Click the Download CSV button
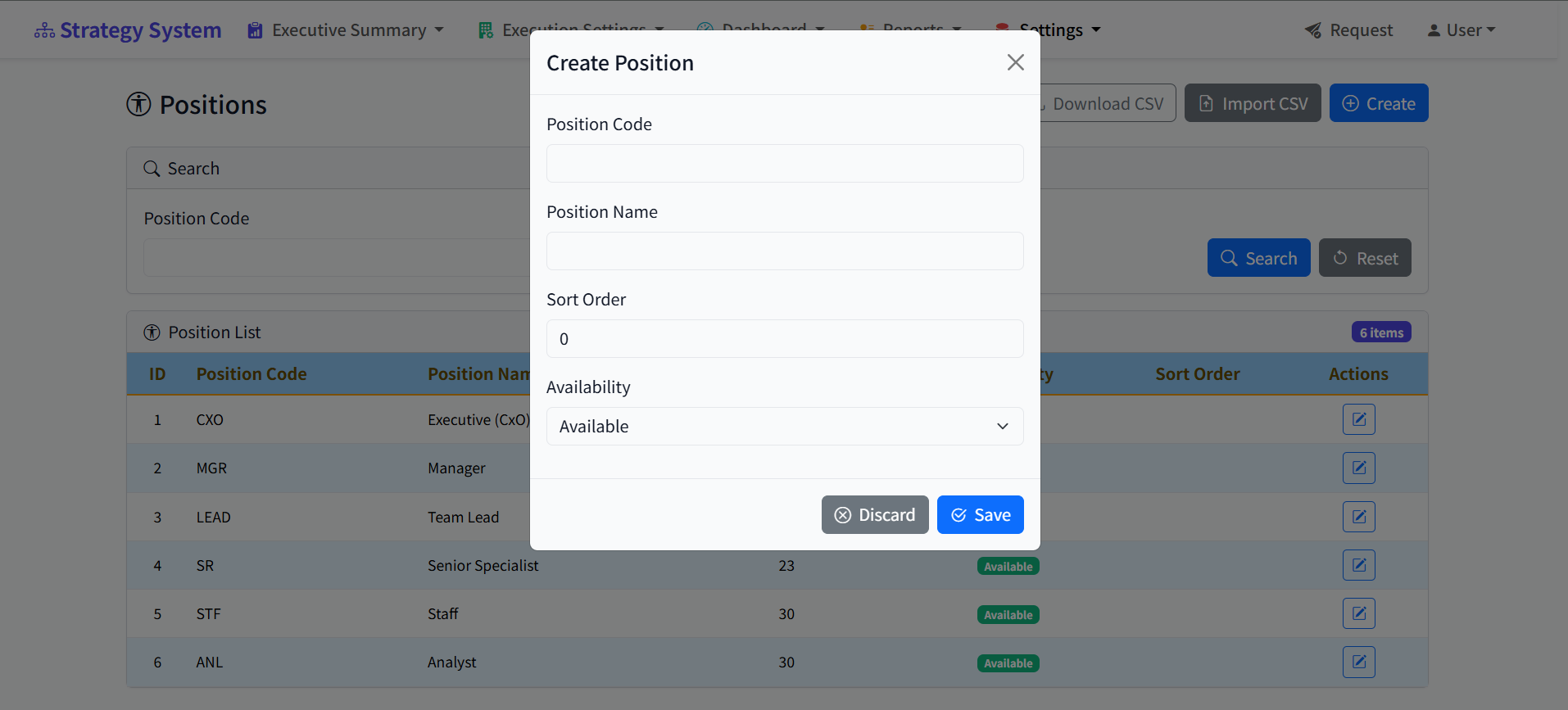This screenshot has height=710, width=1568. tap(1108, 103)
